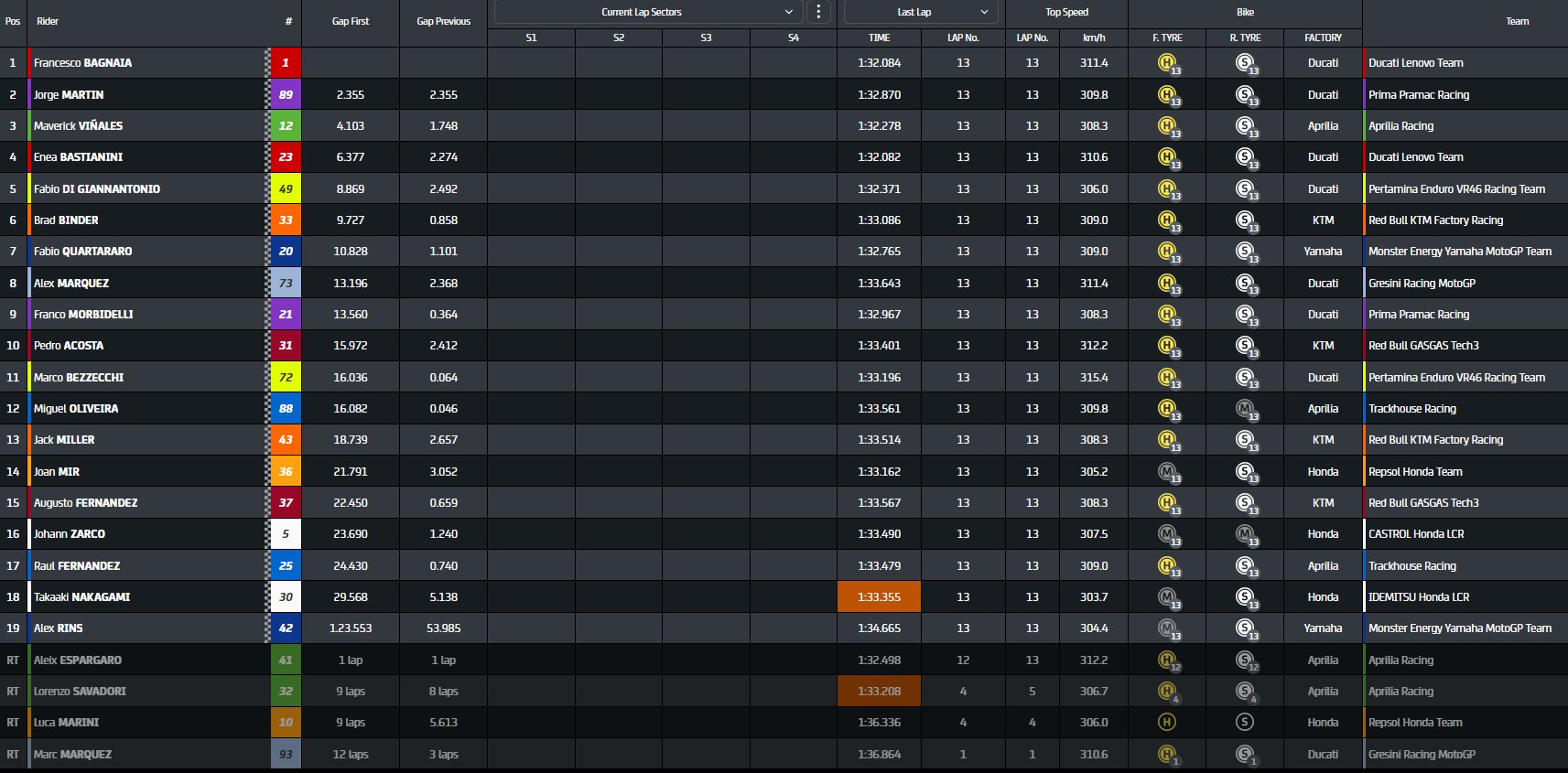Click Alex Marquez's front tyre icon
This screenshot has height=773, width=1568.
point(1166,283)
